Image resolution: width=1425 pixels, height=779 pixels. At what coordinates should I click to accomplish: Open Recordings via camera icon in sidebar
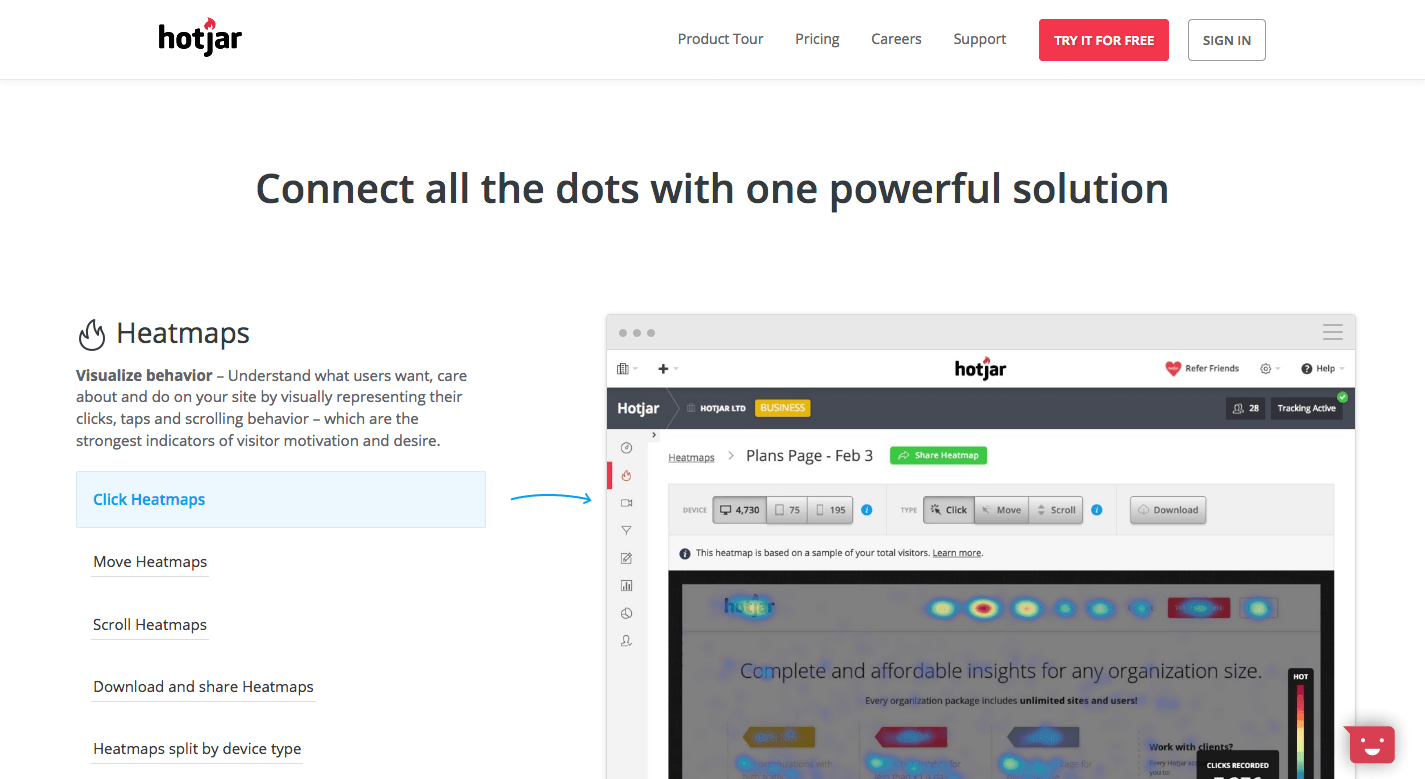626,503
